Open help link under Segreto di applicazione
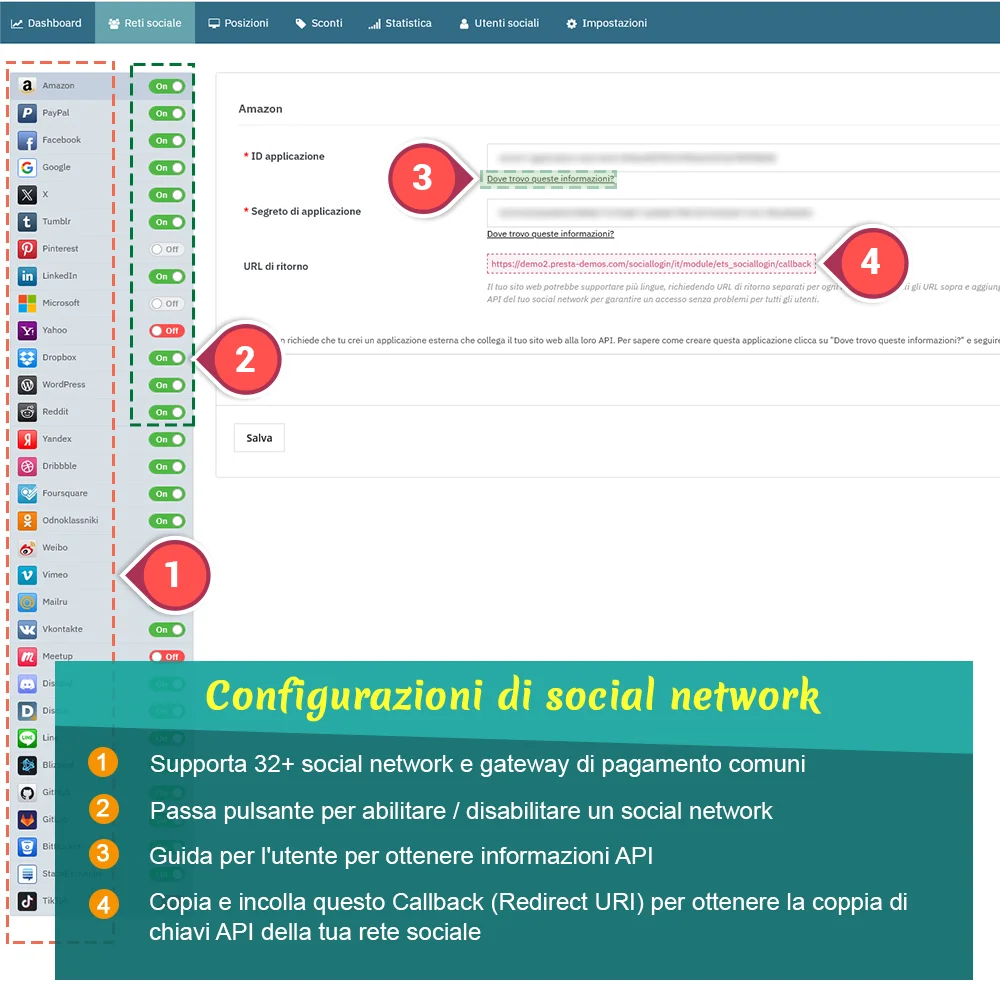 (550, 234)
